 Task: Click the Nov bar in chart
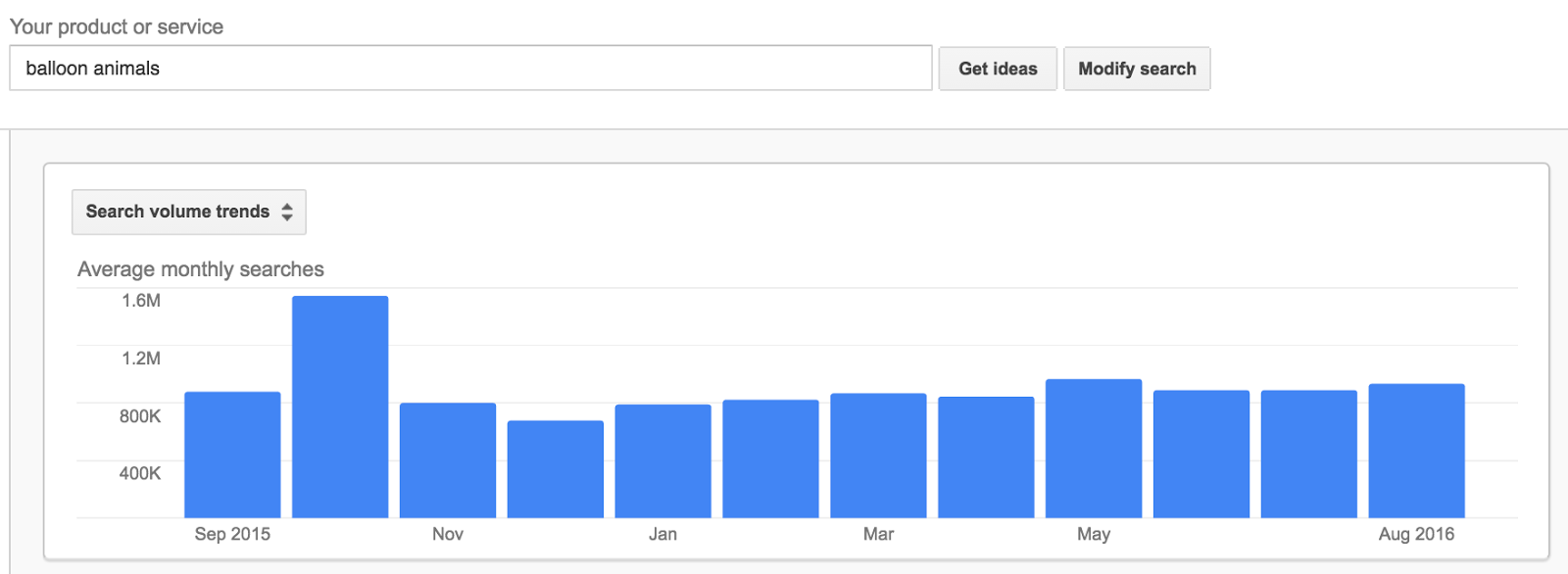coord(448,460)
